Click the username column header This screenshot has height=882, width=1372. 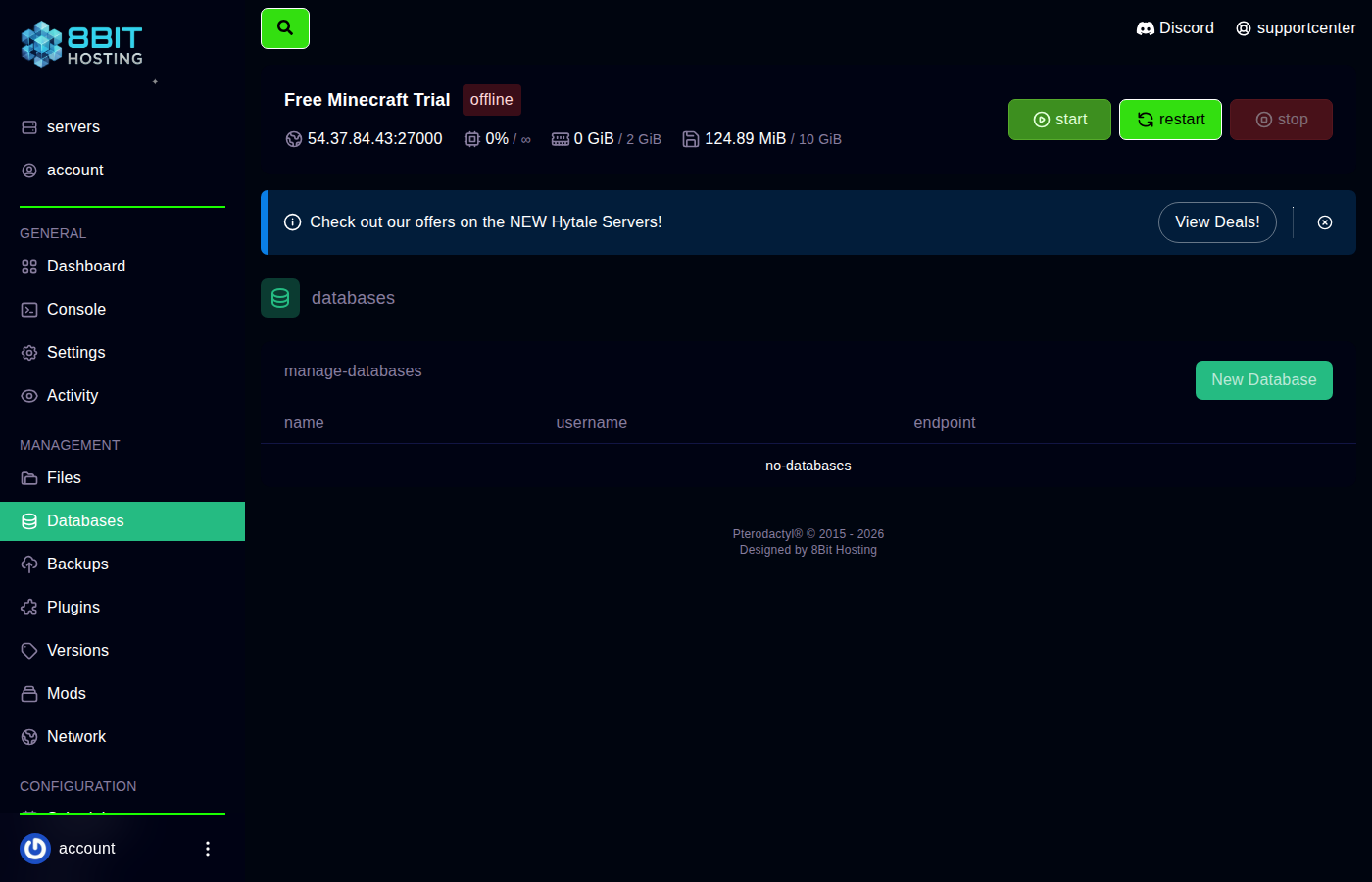[592, 423]
